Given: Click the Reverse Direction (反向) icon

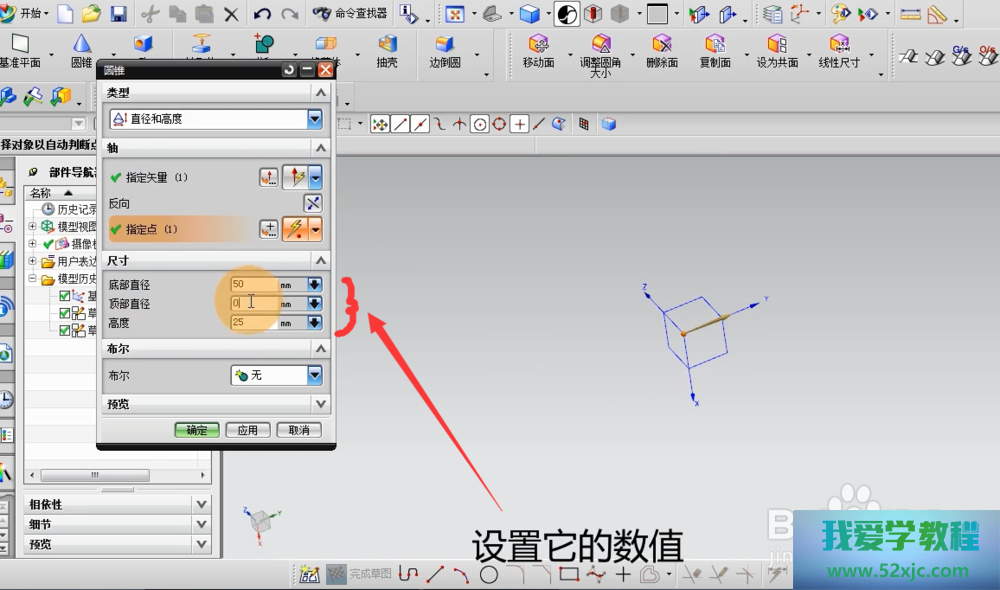Looking at the screenshot, I should pos(313,203).
